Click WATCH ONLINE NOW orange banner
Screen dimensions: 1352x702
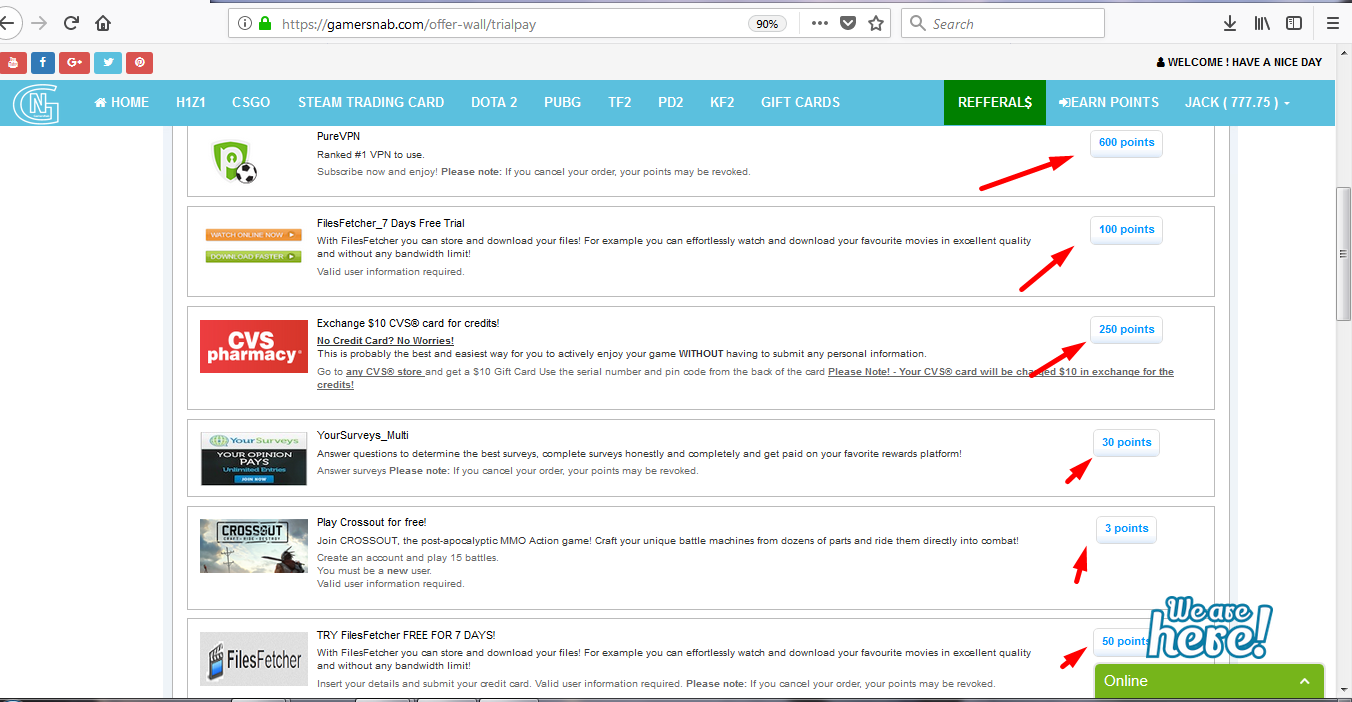[253, 235]
